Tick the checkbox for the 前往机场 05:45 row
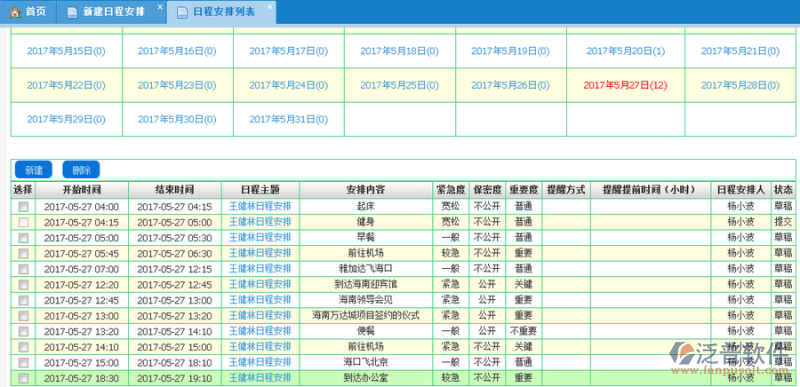The height and width of the screenshot is (387, 800). [x=23, y=253]
